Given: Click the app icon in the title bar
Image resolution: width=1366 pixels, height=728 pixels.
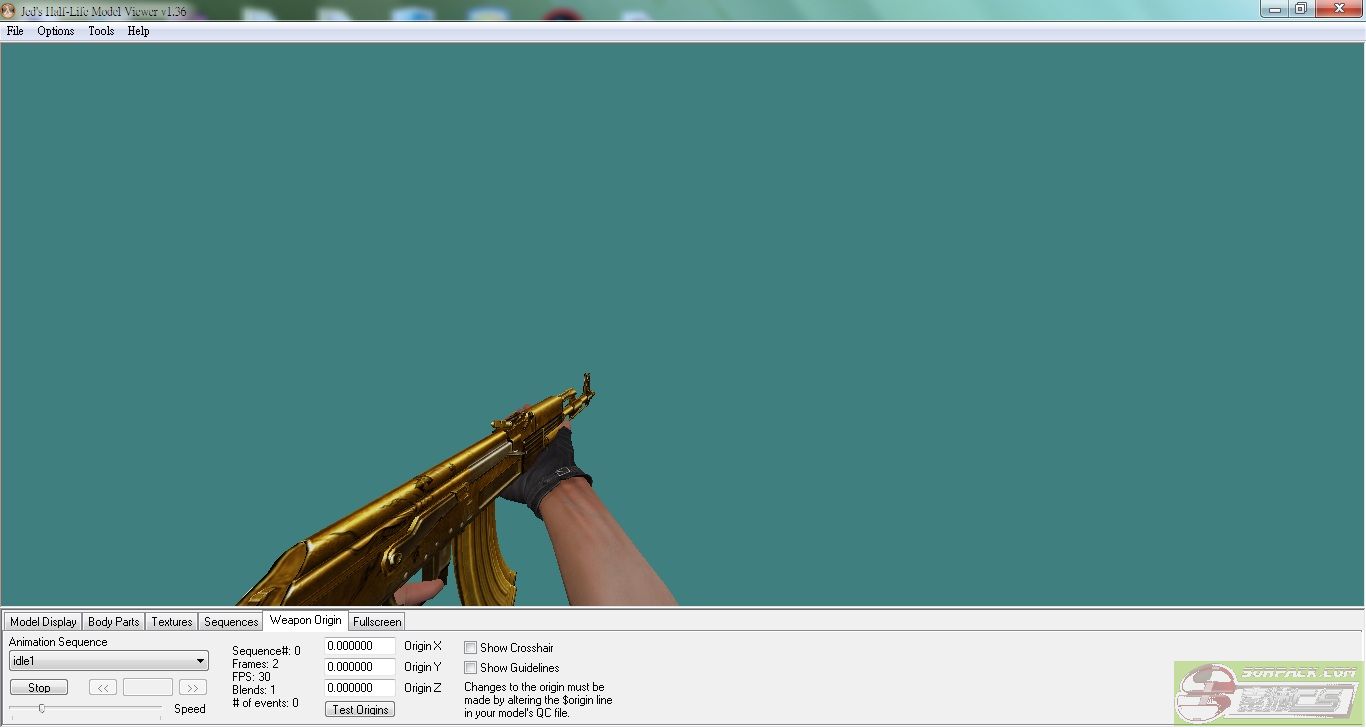Looking at the screenshot, I should point(9,11).
